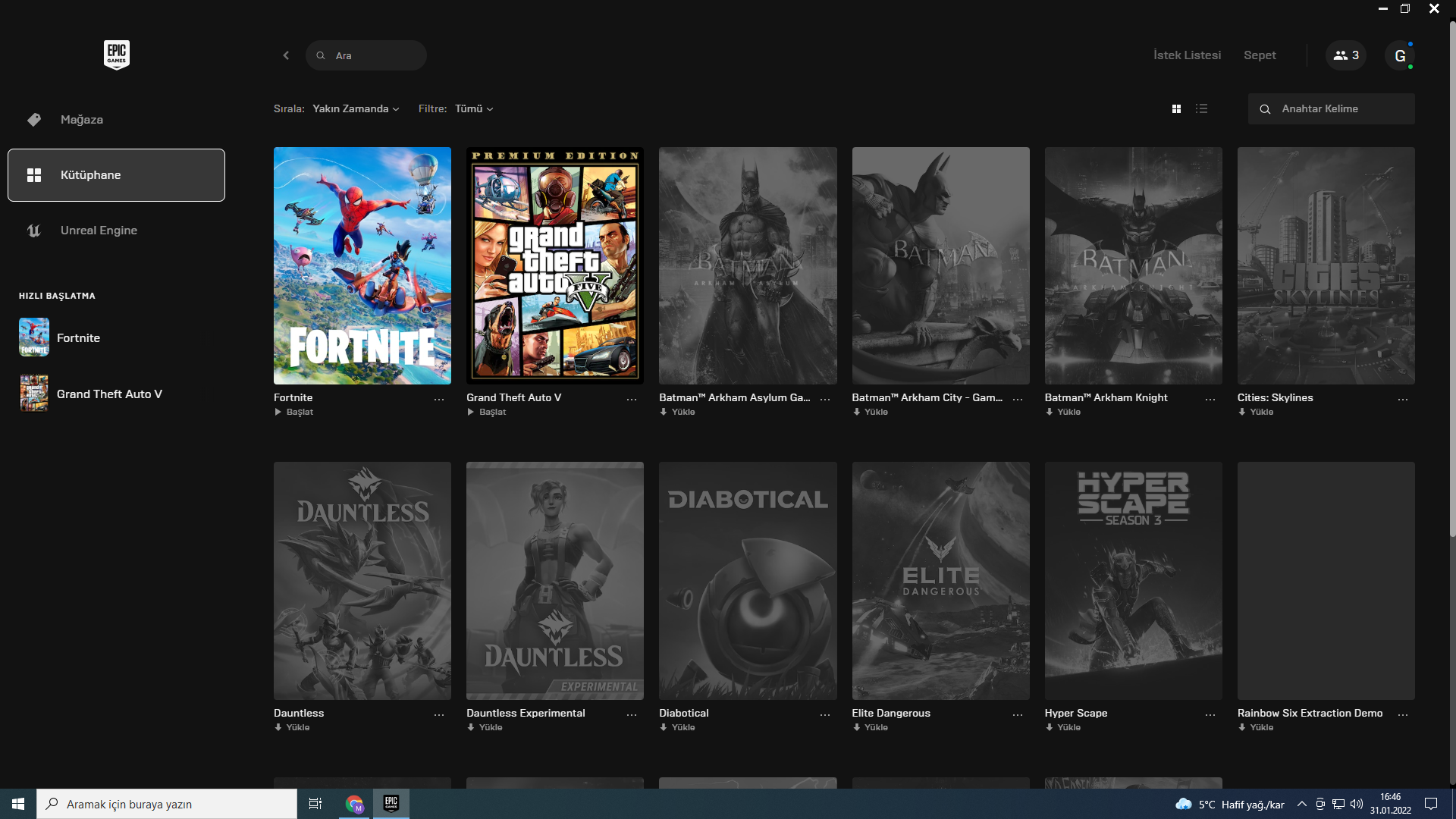
Task: Click Epic Games taskbar icon
Action: click(391, 803)
